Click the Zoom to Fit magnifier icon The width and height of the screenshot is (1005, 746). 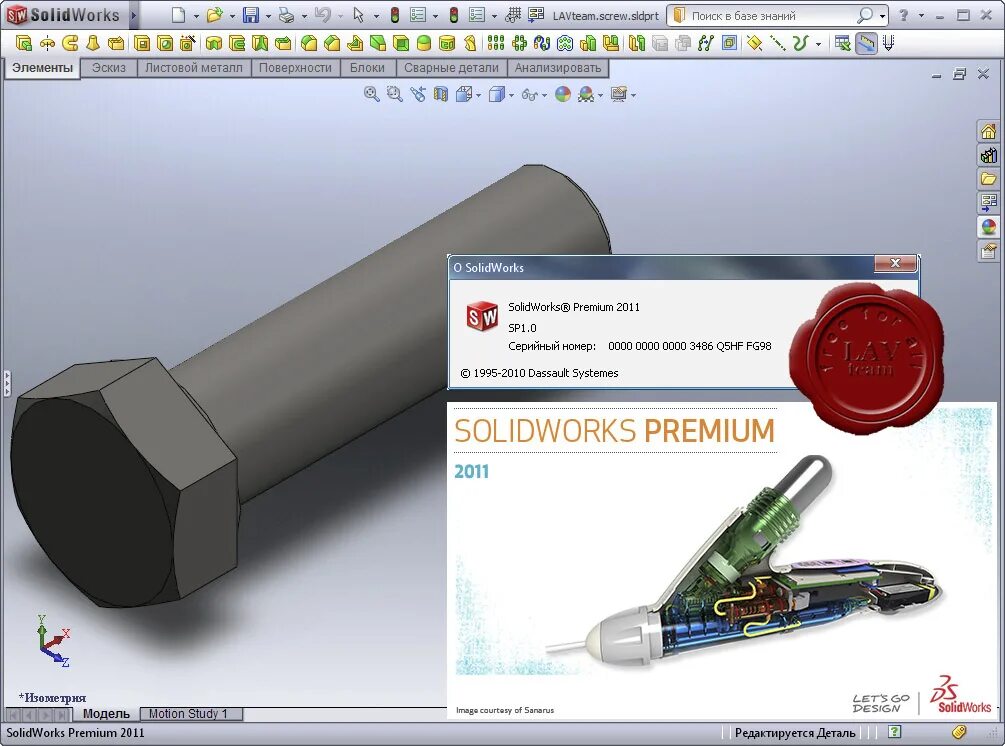tap(371, 94)
